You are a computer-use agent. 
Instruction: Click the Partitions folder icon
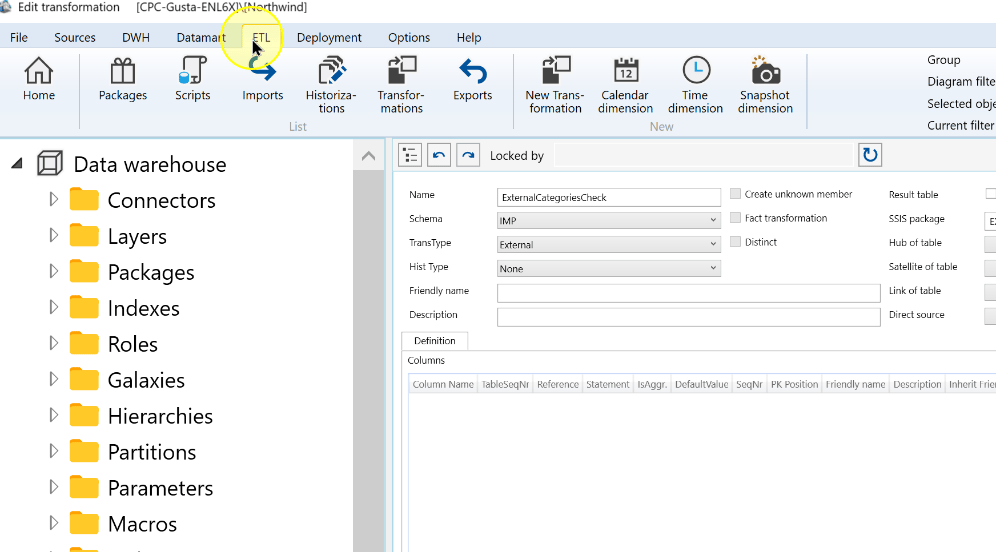[84, 452]
